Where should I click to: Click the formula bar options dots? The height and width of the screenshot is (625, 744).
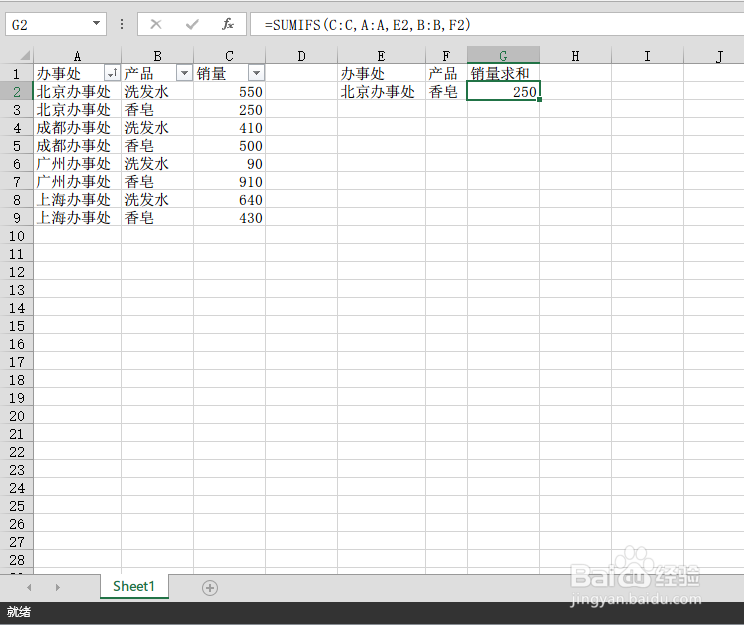(122, 24)
